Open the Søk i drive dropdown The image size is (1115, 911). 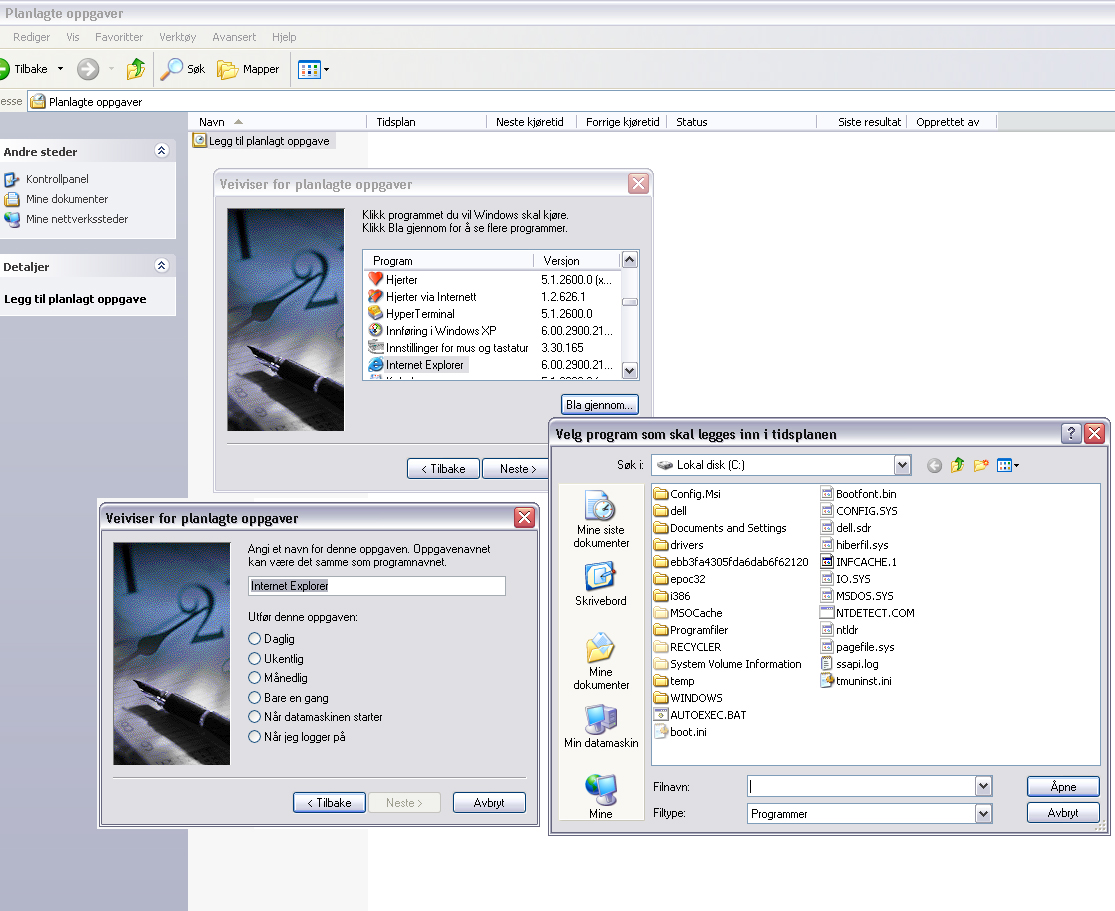coord(902,465)
